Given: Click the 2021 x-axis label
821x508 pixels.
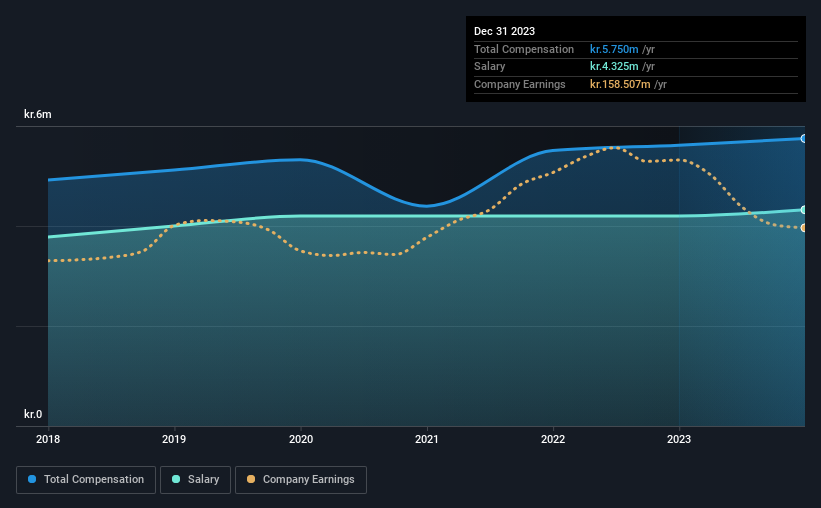Looking at the screenshot, I should tap(427, 439).
